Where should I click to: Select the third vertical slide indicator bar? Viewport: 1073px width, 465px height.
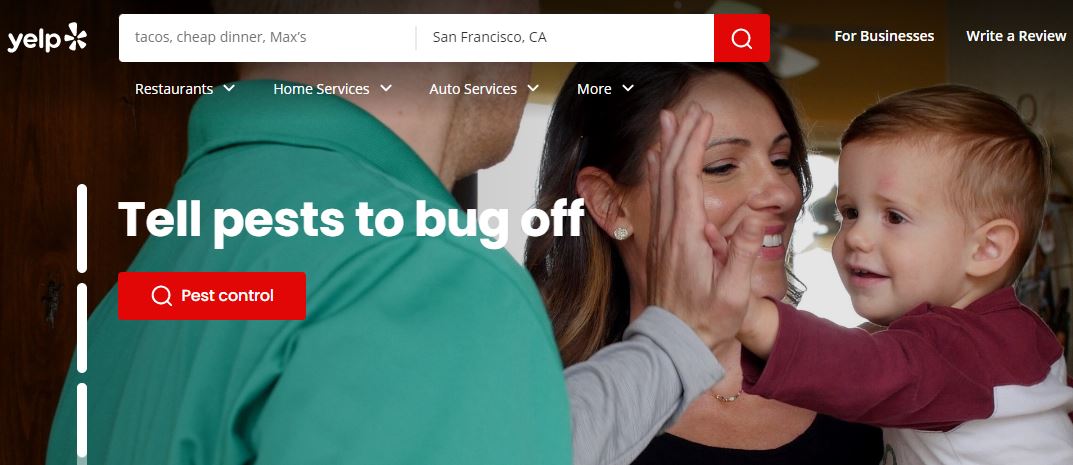coord(82,421)
